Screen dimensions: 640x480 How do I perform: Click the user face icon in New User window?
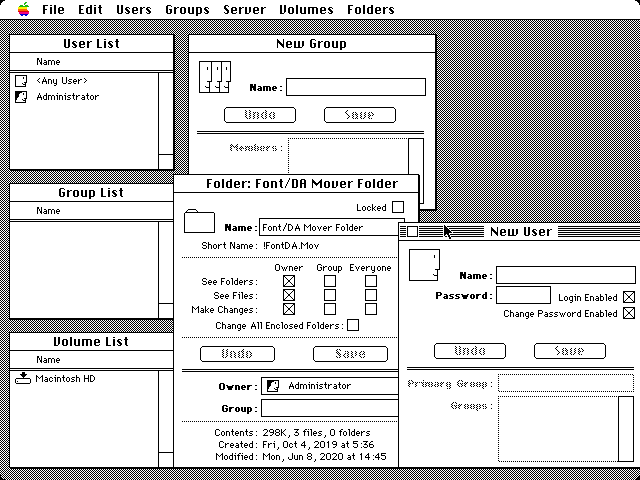(x=424, y=265)
